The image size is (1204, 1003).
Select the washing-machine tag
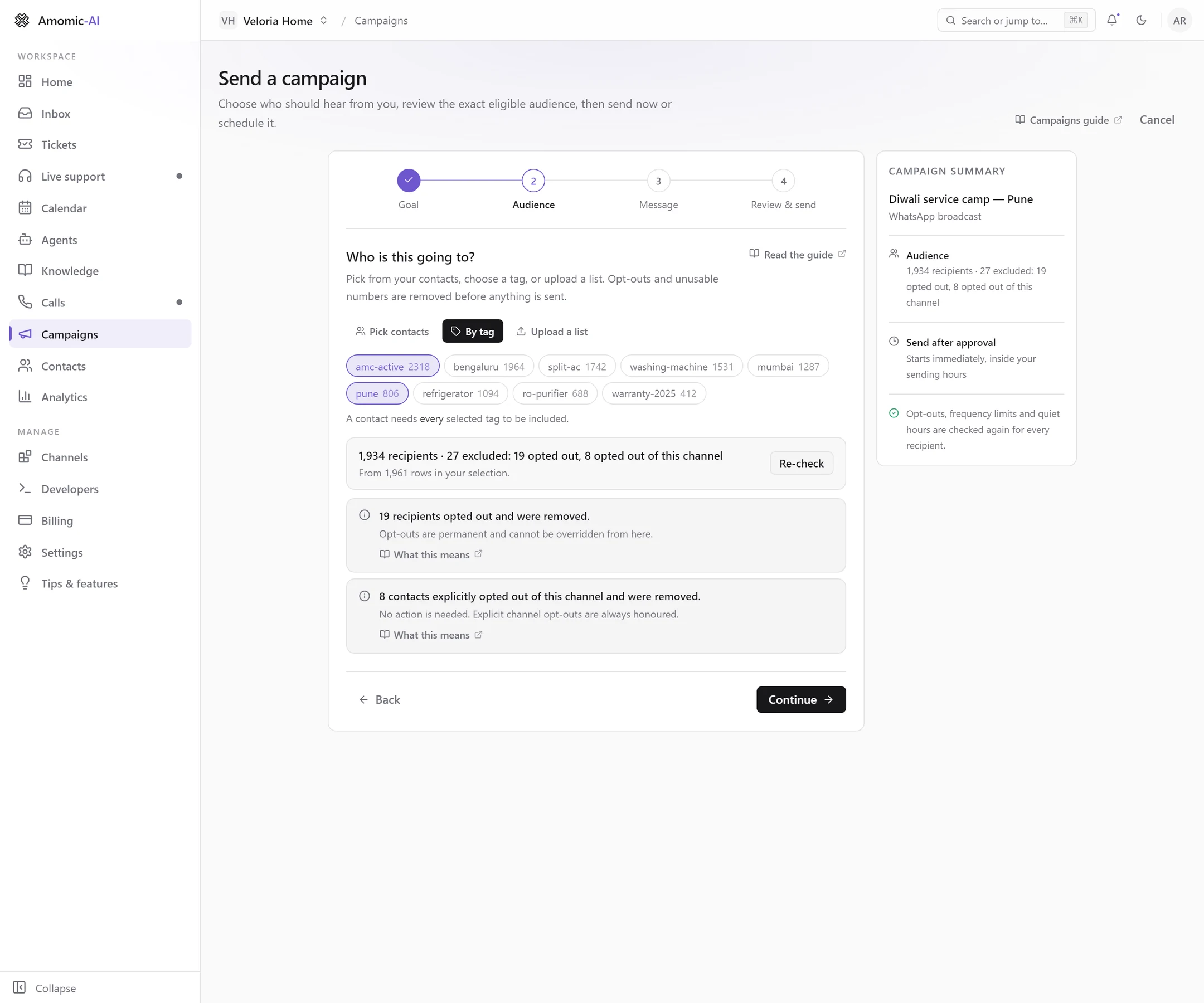coord(681,366)
